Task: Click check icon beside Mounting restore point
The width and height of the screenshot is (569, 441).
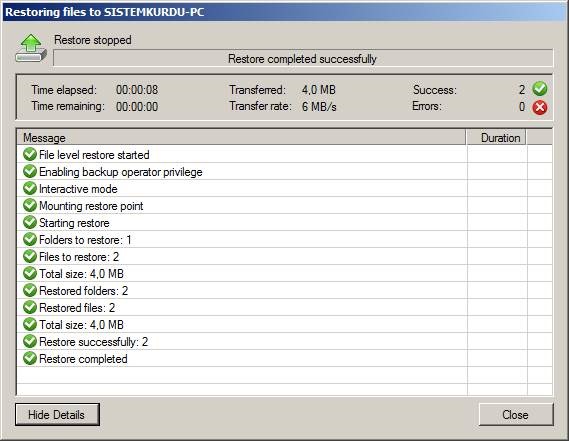Action: pyautogui.click(x=30, y=205)
